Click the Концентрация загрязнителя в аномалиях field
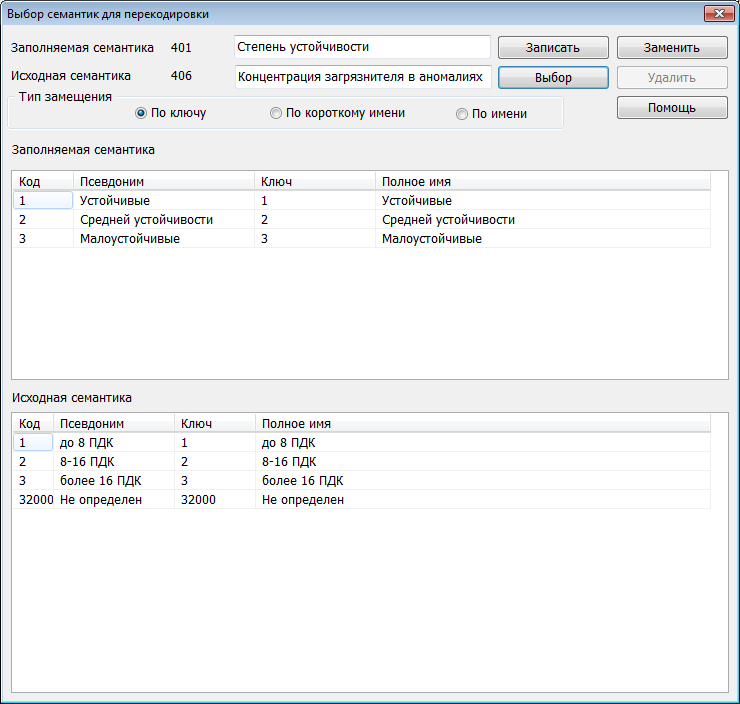 (x=363, y=77)
